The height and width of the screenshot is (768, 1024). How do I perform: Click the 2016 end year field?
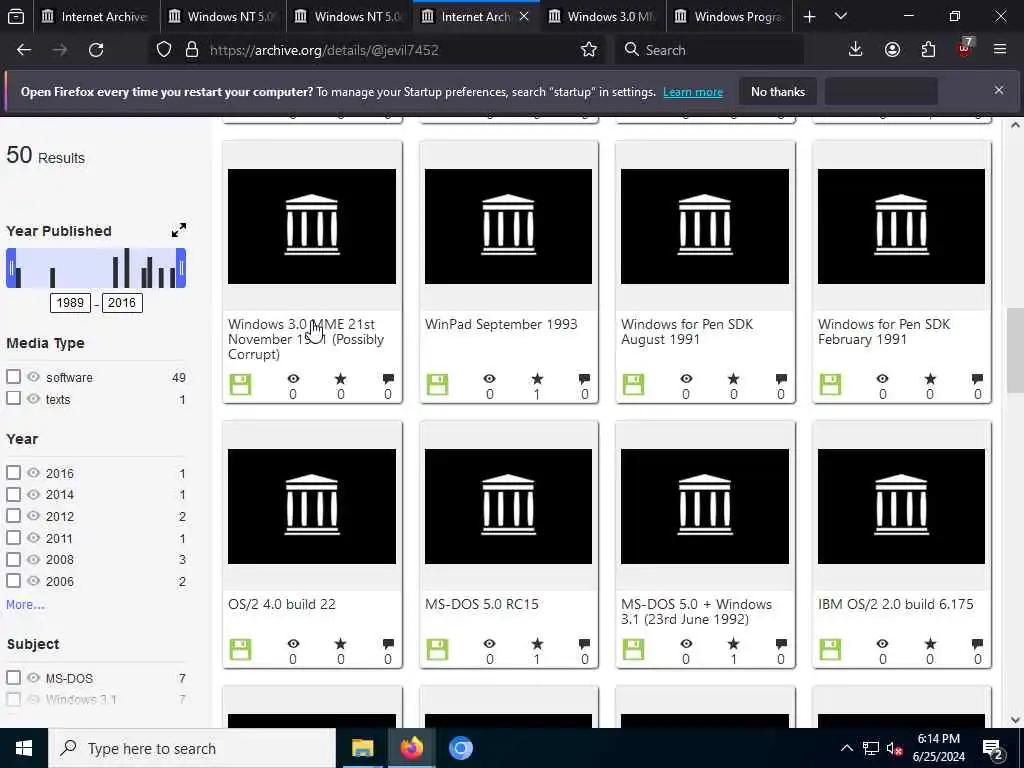(x=122, y=302)
